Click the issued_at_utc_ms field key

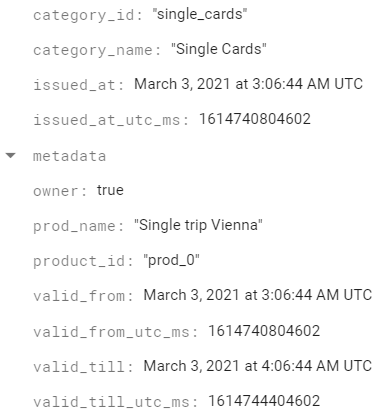pos(111,120)
